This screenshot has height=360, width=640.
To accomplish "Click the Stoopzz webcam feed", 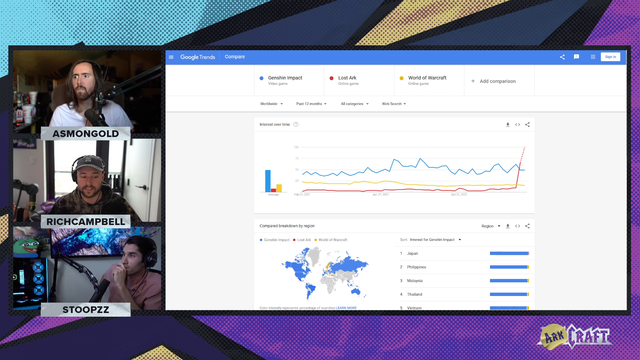I will point(87,268).
